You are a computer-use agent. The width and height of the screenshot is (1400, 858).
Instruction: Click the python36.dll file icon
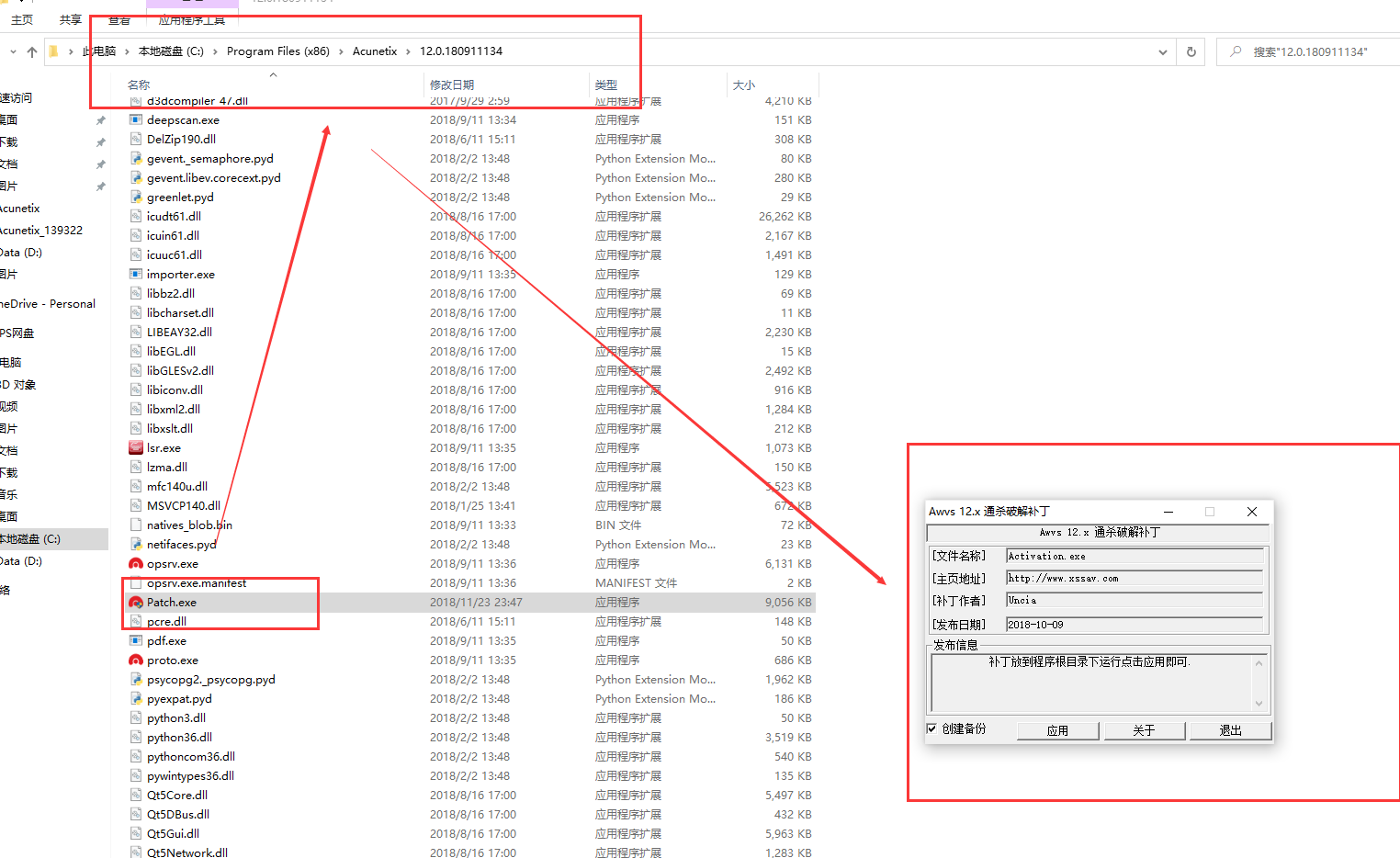coord(136,738)
